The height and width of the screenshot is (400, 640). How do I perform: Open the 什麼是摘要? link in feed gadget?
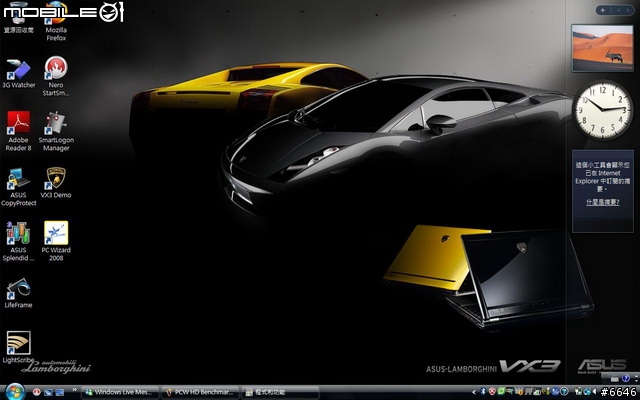coord(602,202)
